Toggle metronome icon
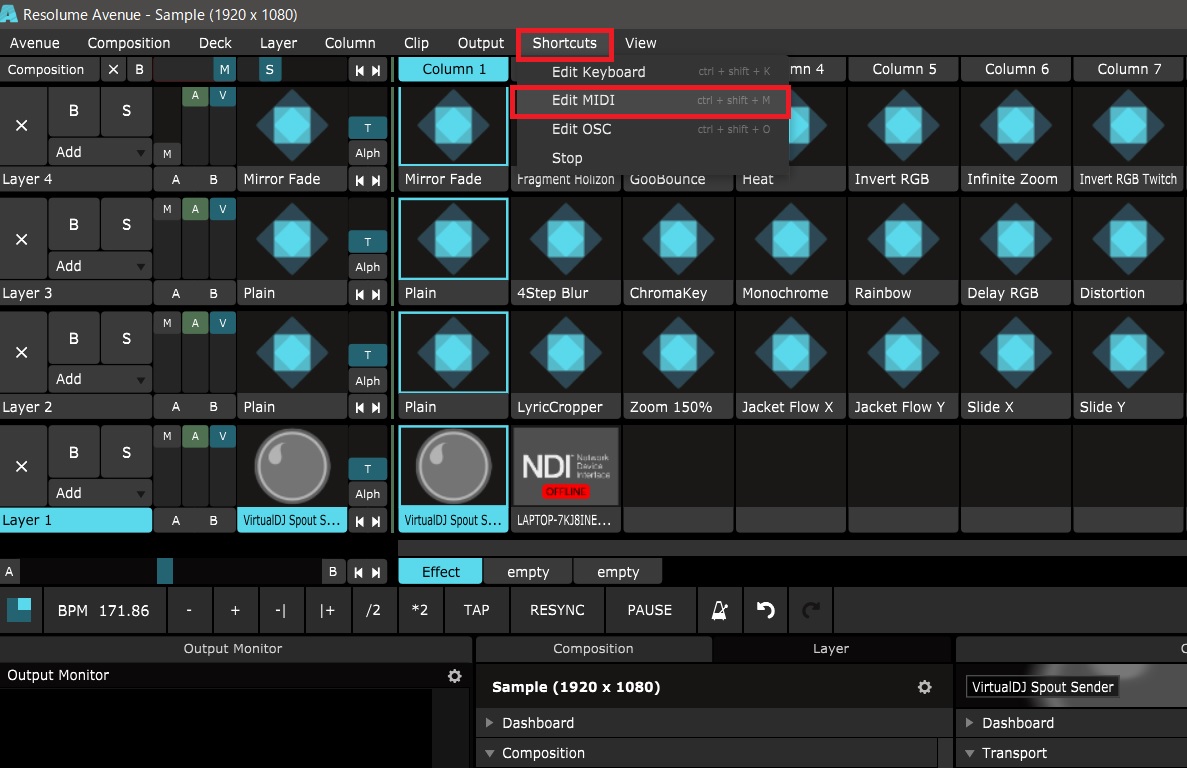The height and width of the screenshot is (768, 1187). pos(719,610)
